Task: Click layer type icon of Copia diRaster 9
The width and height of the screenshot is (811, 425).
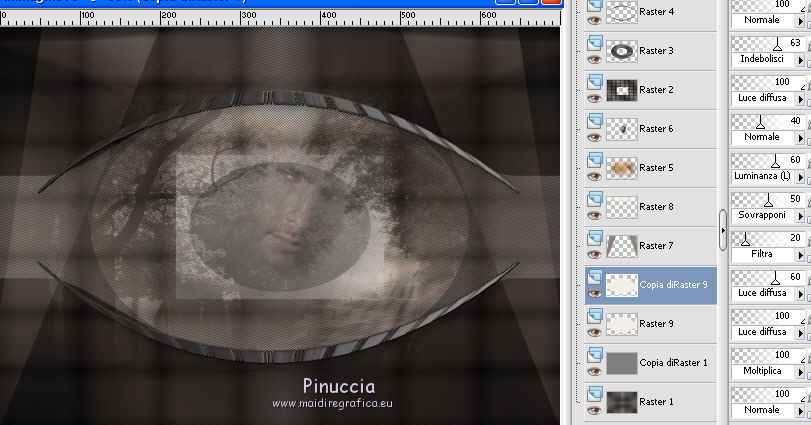Action: click(595, 276)
